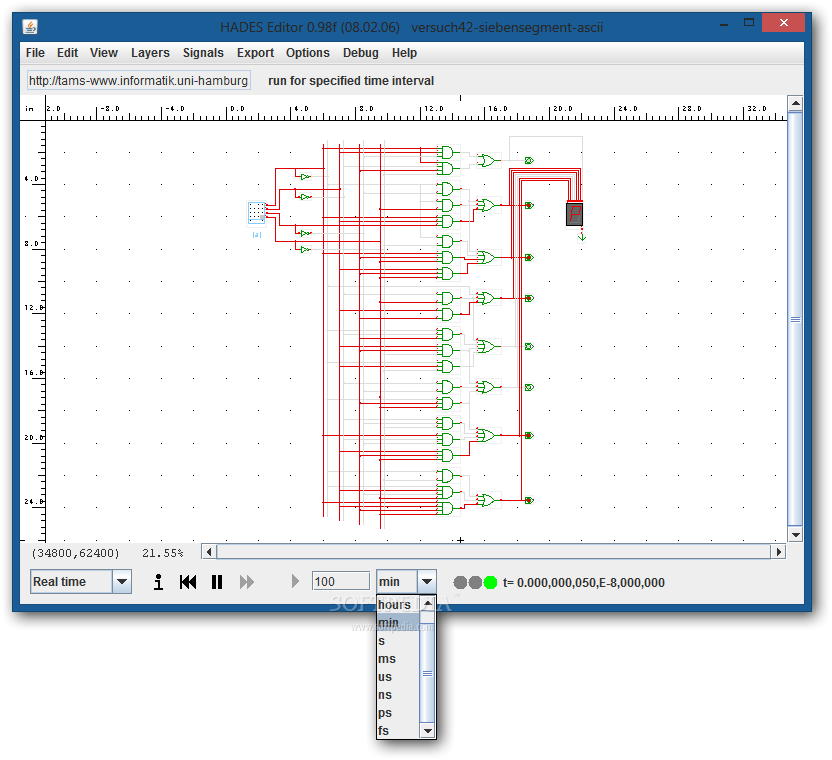This screenshot has width=832, height=760.
Task: Select fs from the unit list
Action: coord(398,731)
